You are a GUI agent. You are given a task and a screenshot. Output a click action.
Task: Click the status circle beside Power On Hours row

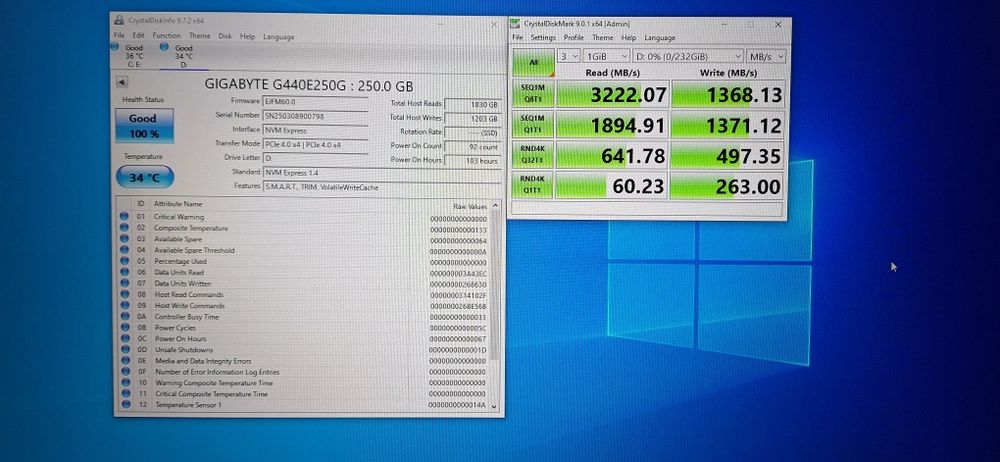(x=124, y=339)
